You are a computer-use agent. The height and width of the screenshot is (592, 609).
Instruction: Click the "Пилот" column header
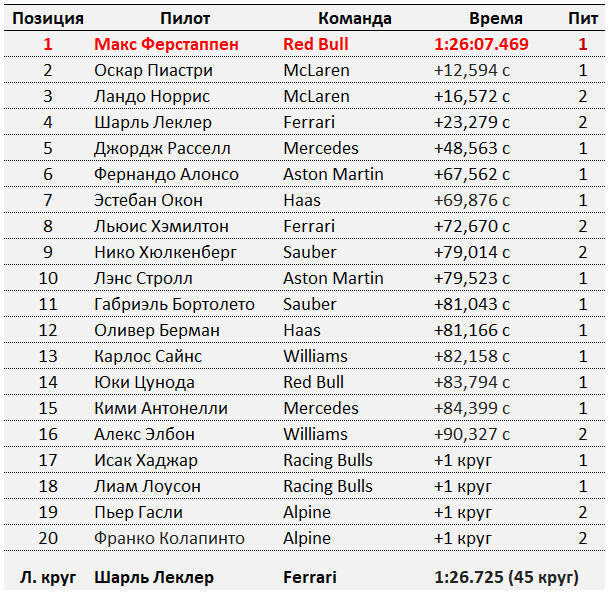coord(185,18)
